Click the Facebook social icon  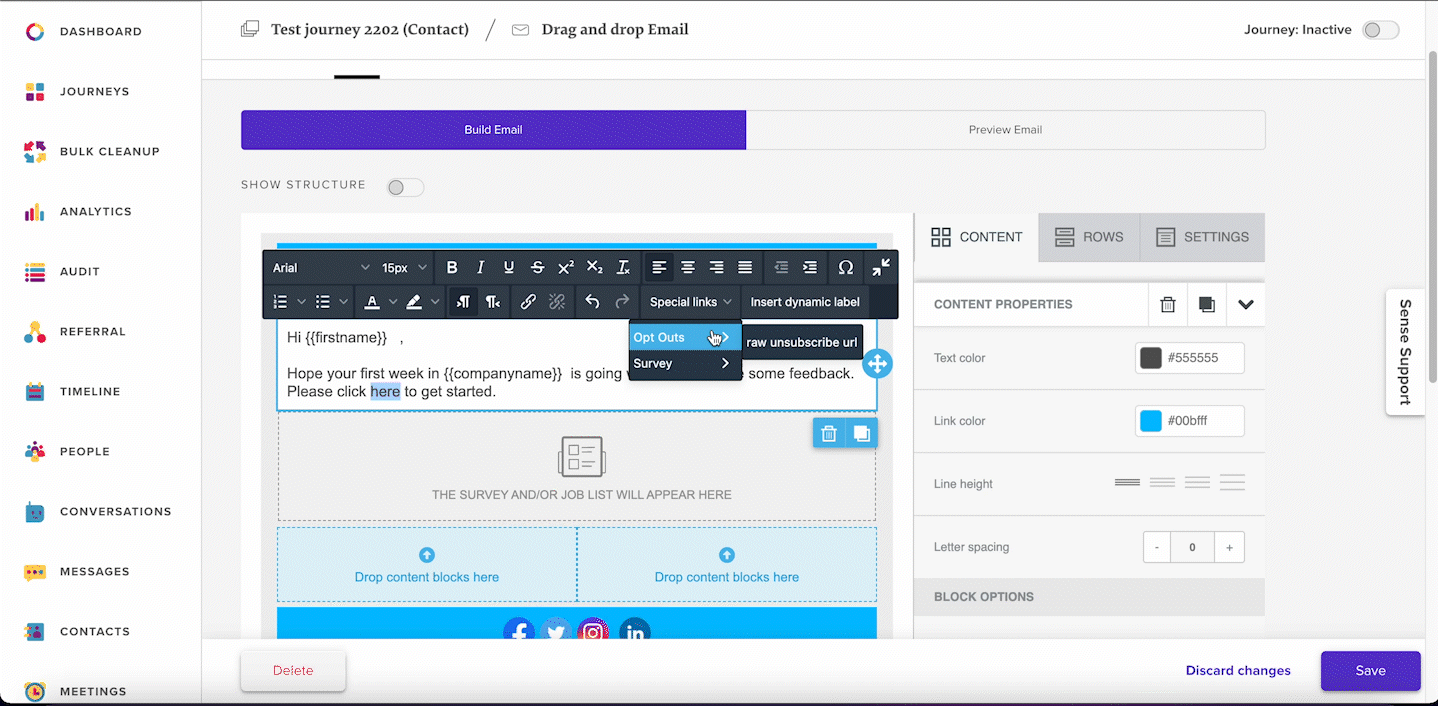coord(518,631)
